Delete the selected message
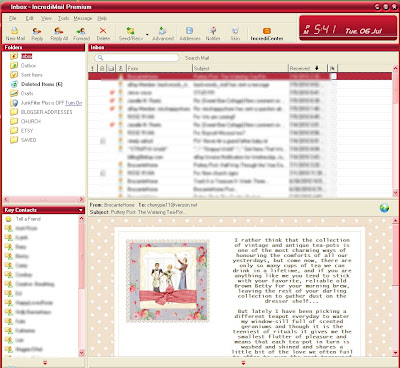 click(x=103, y=34)
